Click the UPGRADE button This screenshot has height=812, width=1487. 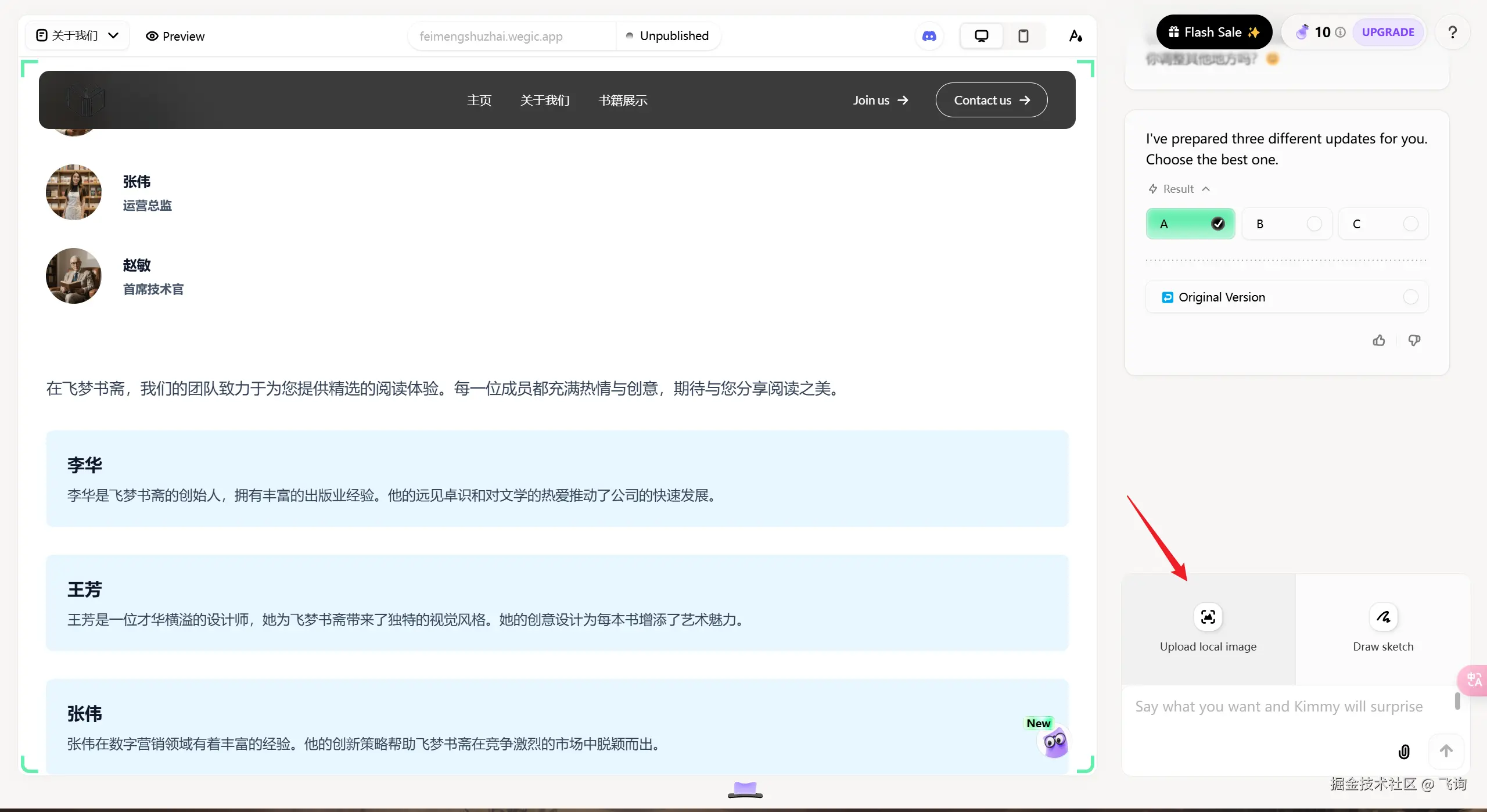(1388, 33)
